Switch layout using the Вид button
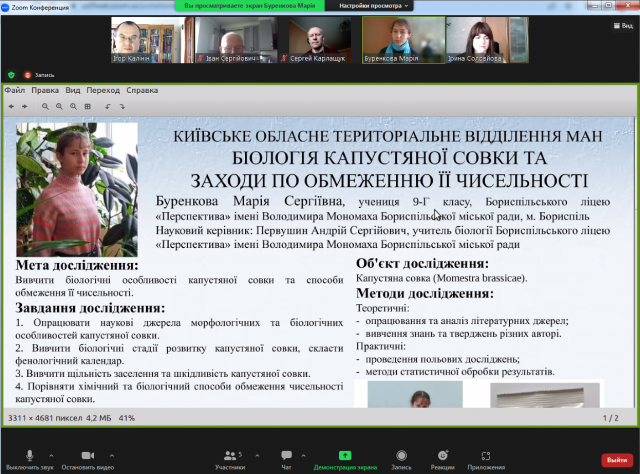The image size is (640, 474). [623, 26]
